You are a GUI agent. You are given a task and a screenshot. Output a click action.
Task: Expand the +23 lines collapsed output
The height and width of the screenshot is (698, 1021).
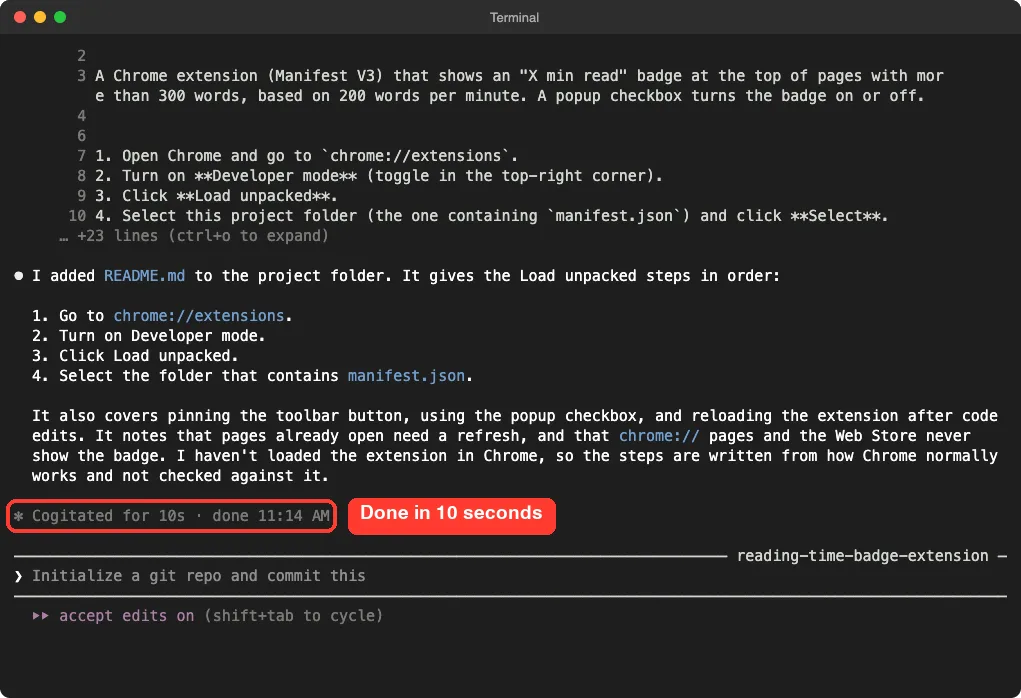pyautogui.click(x=194, y=236)
